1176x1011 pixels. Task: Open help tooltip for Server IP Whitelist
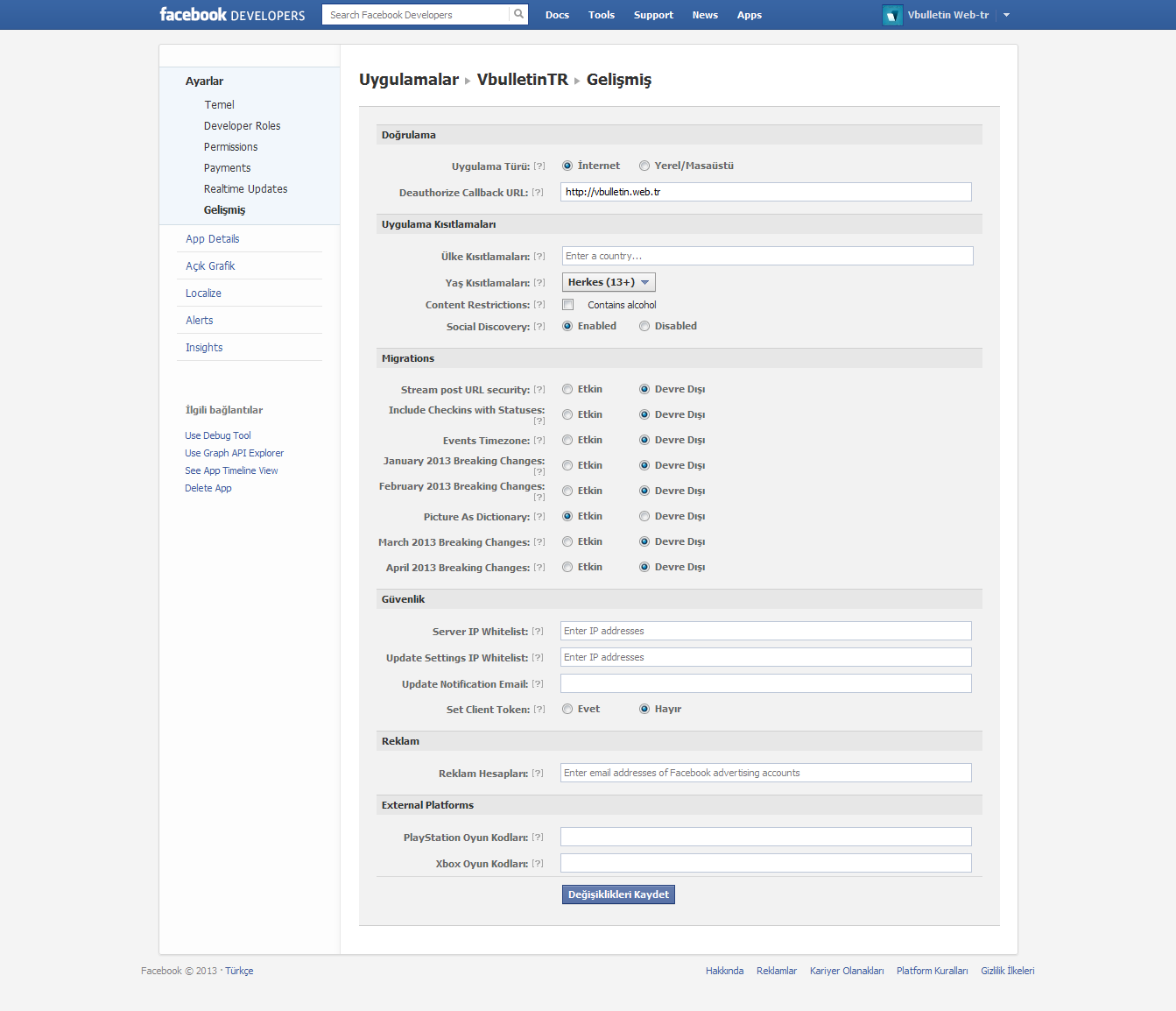(538, 632)
